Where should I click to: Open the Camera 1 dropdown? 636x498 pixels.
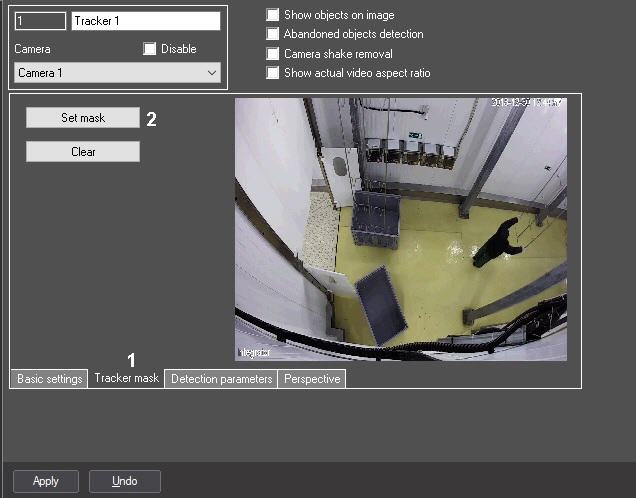click(117, 73)
